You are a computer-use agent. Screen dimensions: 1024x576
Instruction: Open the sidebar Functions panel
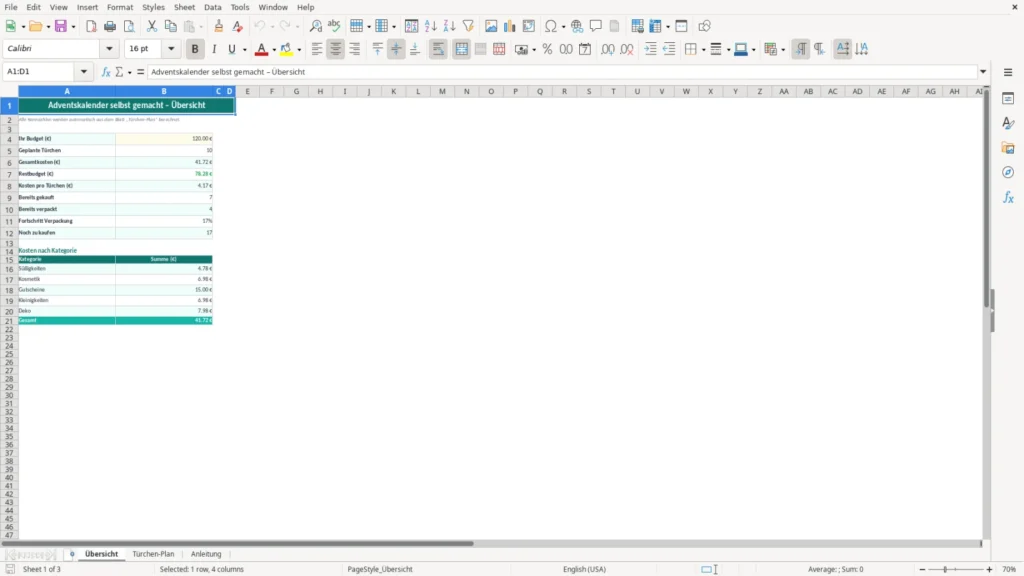tap(1008, 197)
